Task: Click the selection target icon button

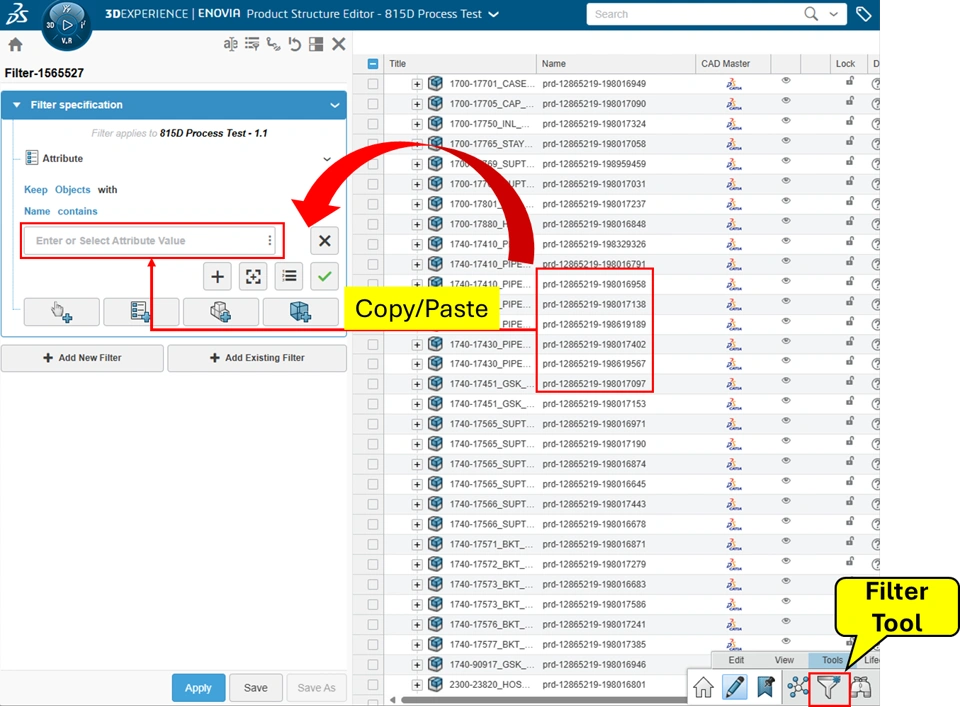Action: point(253,277)
